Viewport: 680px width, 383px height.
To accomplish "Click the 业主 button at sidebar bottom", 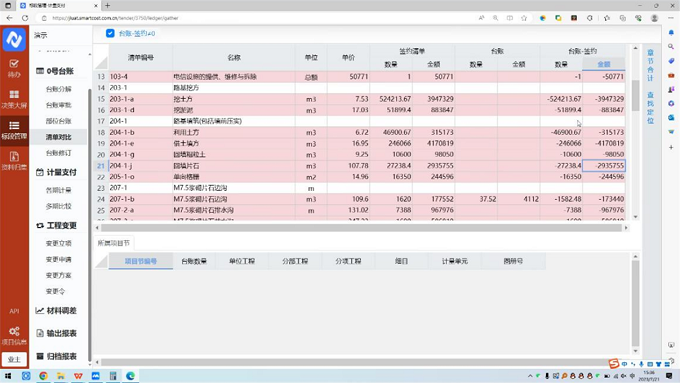I will [x=14, y=359].
